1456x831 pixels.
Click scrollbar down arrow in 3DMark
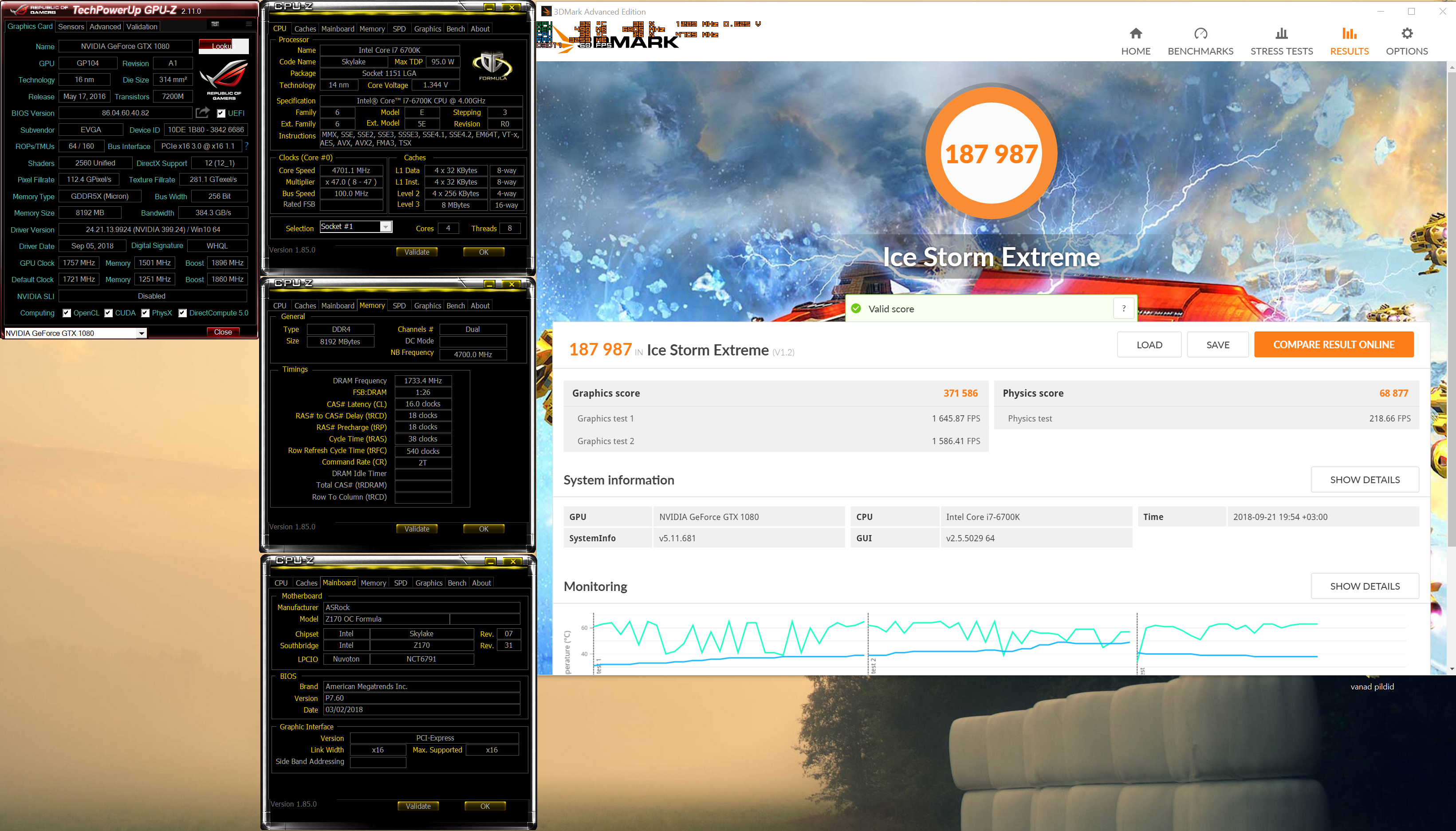tap(1452, 669)
